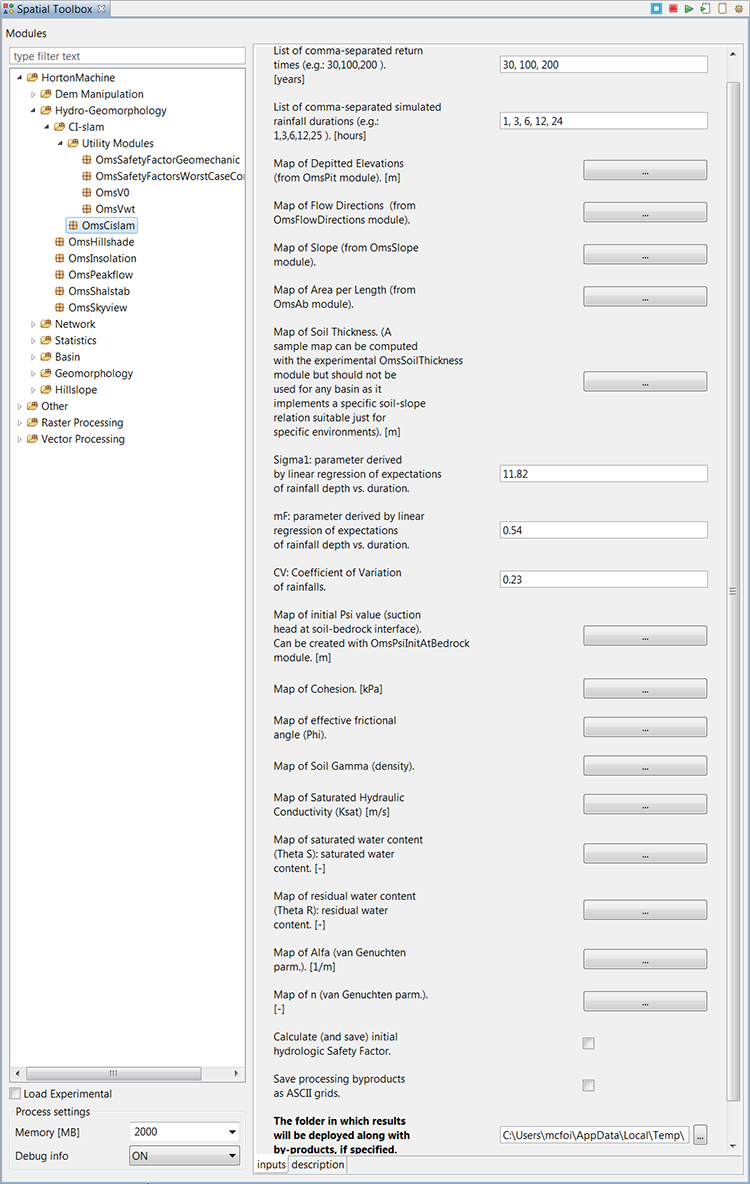The width and height of the screenshot is (750, 1184).
Task: Check Calculate initial hydrologic Safety Factor
Action: pyautogui.click(x=589, y=1044)
